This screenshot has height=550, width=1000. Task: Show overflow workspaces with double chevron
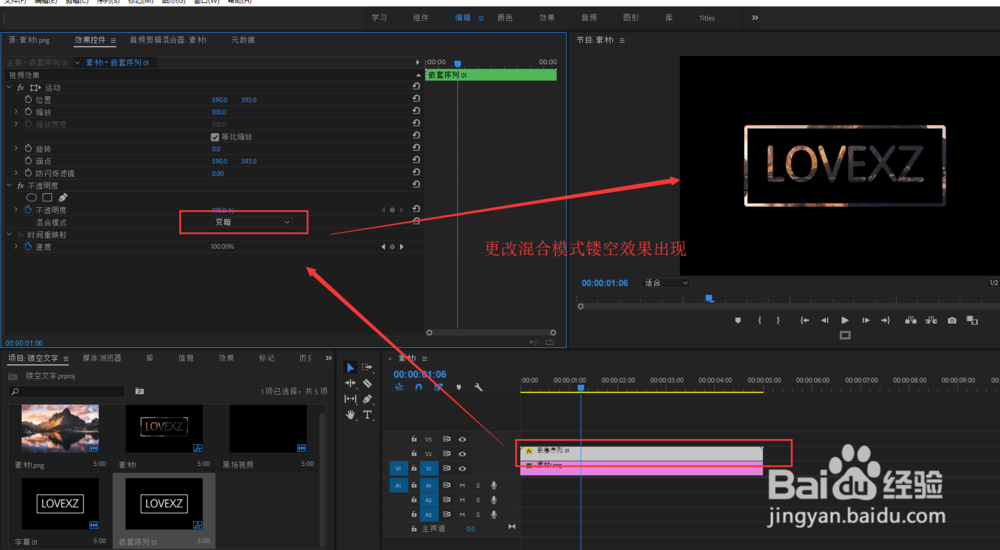[755, 18]
